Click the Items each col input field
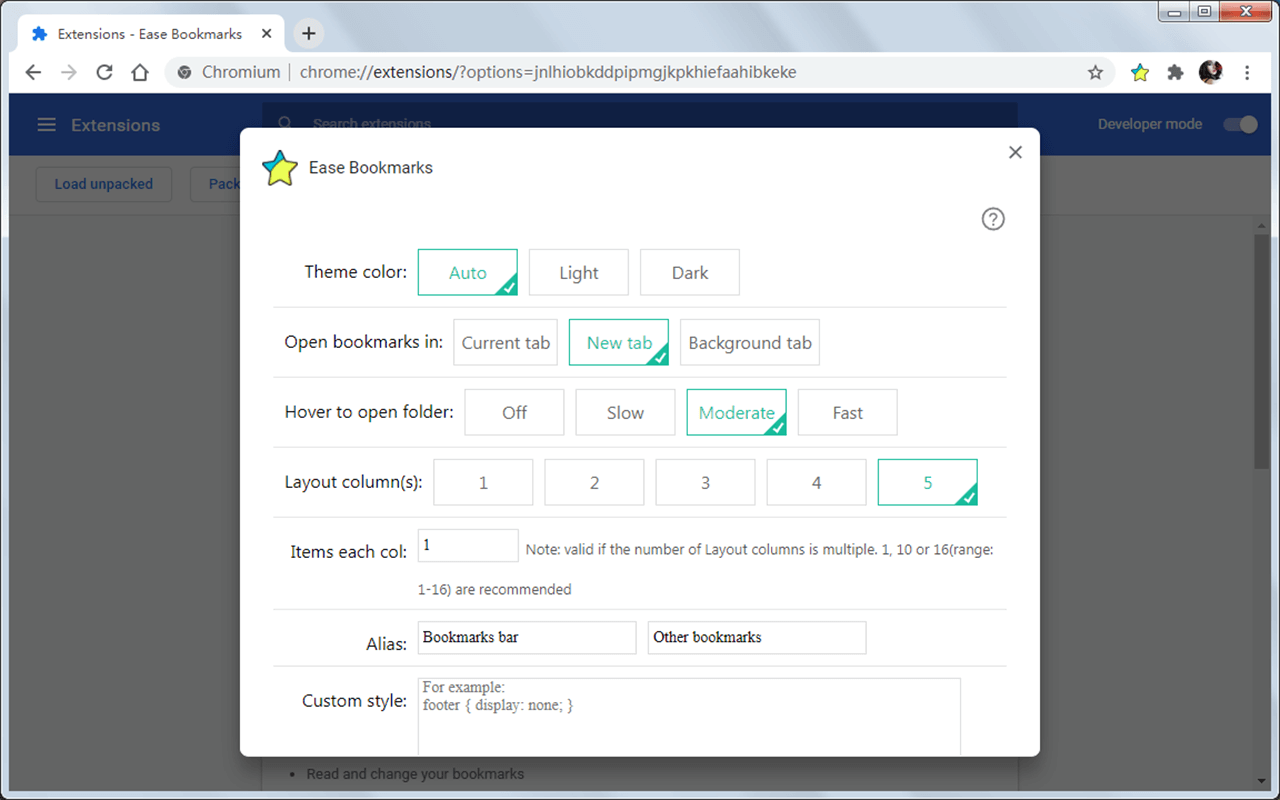 click(x=468, y=545)
